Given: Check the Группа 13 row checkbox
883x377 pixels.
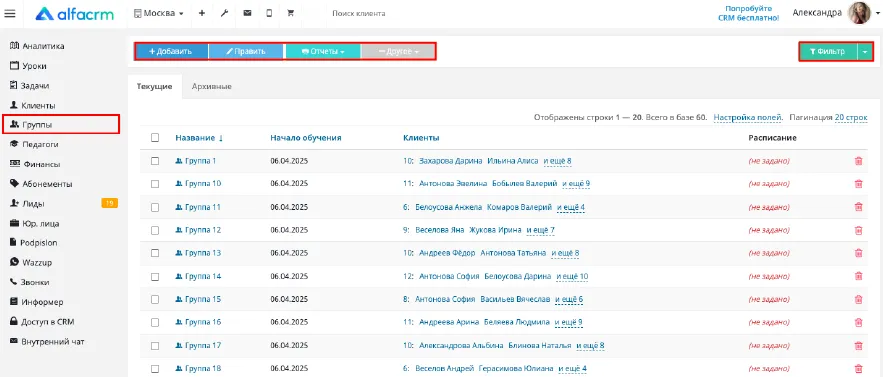Looking at the screenshot, I should 155,253.
